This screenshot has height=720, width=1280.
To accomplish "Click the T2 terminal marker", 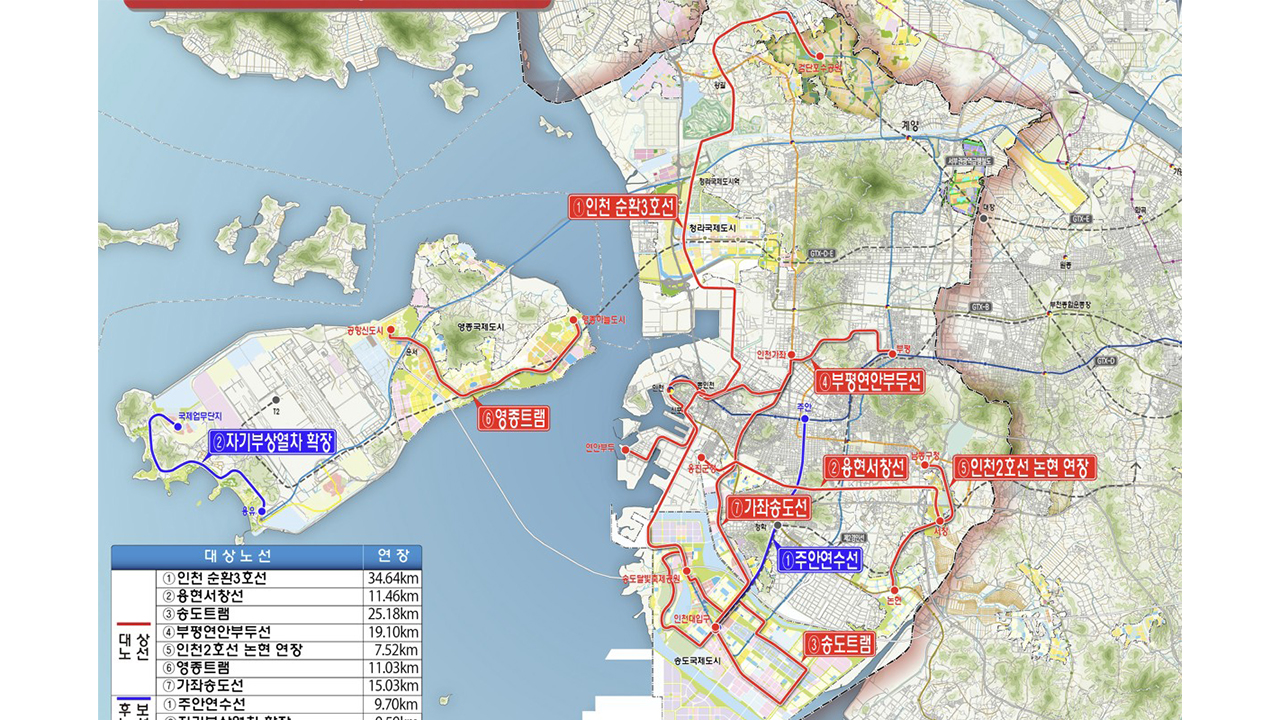I will pos(276,398).
